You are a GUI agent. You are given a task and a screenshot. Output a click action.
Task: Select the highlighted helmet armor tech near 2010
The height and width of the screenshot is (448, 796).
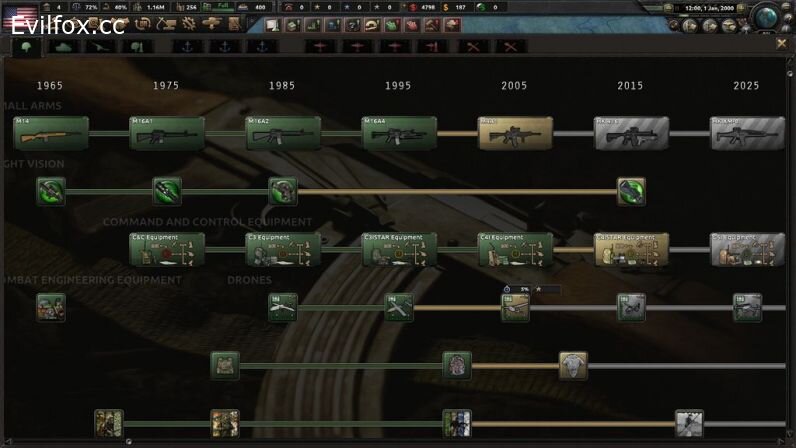pos(573,365)
